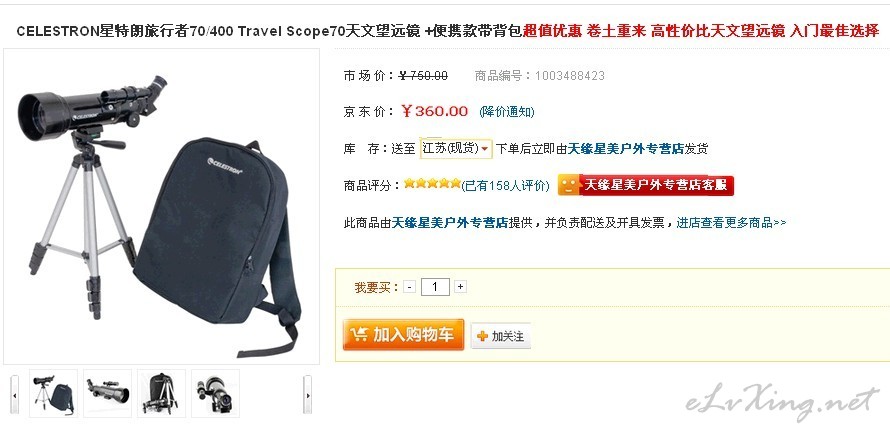
Task: Increase quantity with the plus stepper
Action: tap(460, 287)
